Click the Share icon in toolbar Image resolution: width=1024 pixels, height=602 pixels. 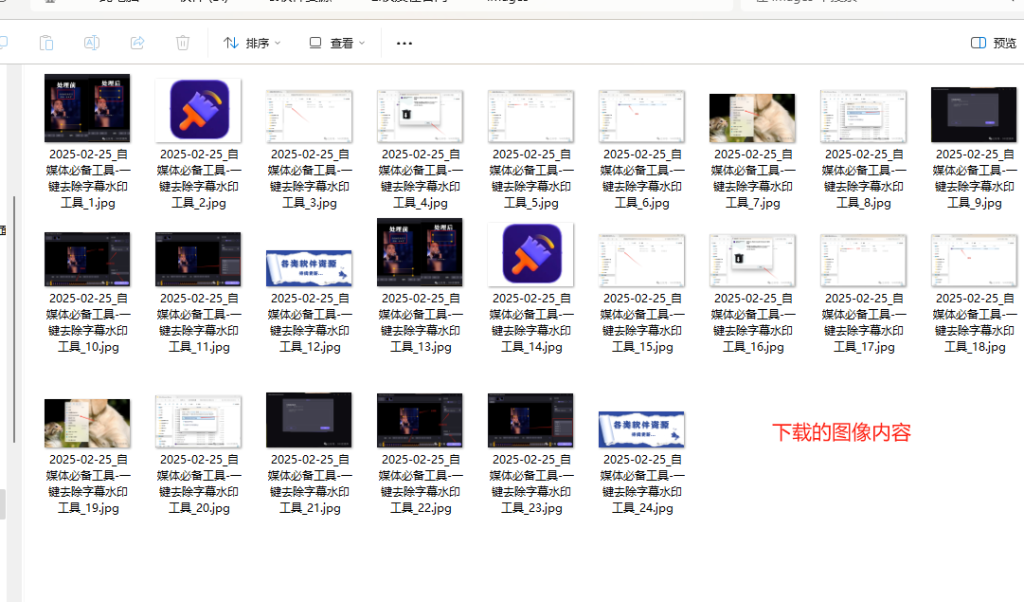pyautogui.click(x=137, y=43)
